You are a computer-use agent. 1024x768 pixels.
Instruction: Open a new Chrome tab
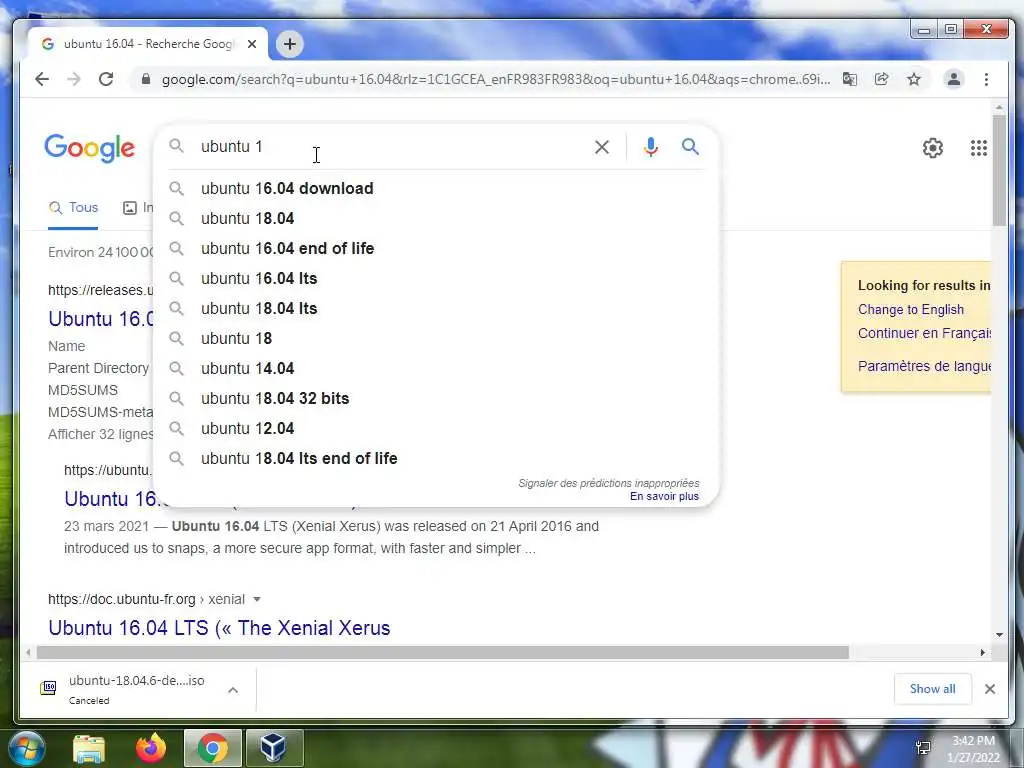[290, 44]
